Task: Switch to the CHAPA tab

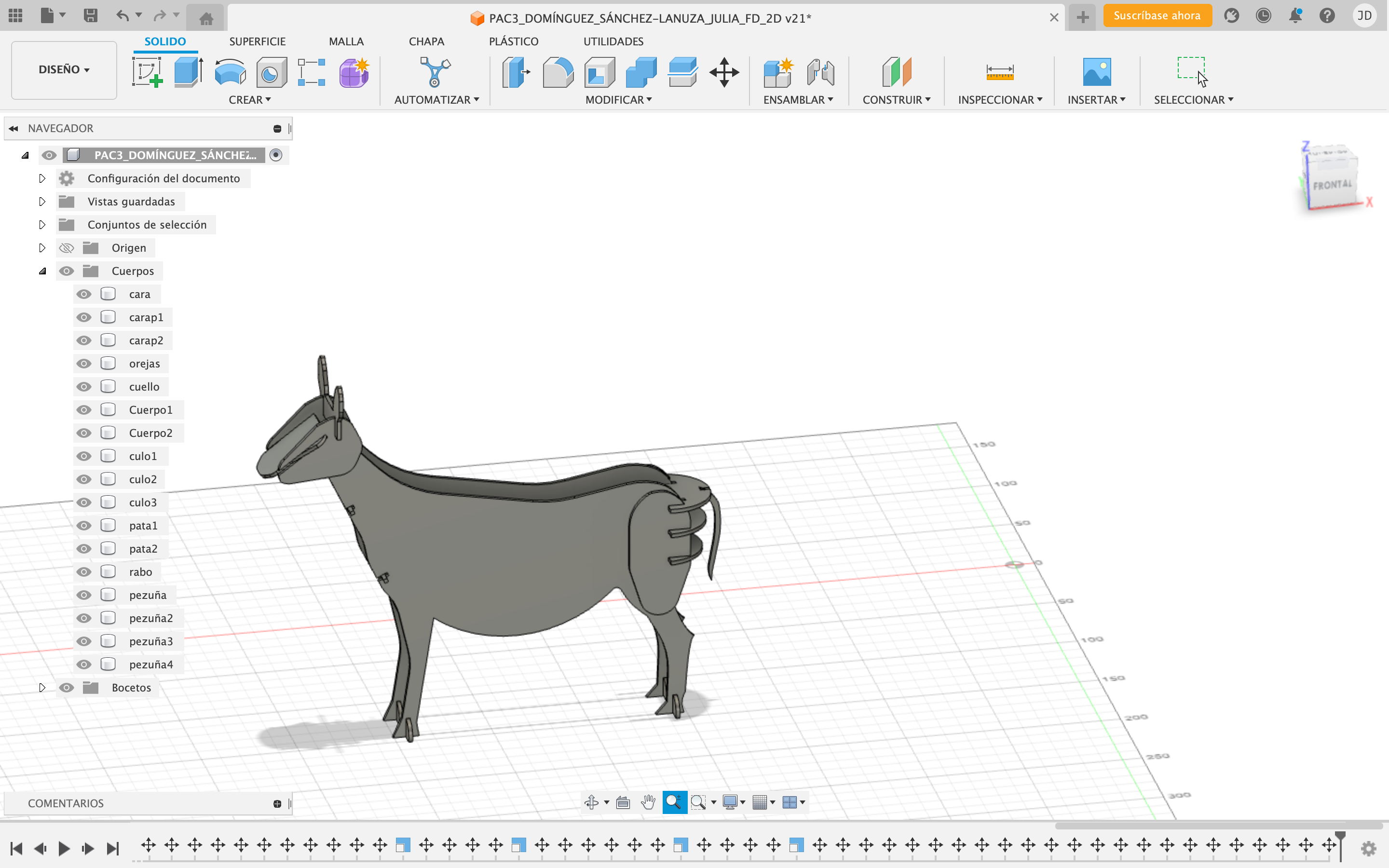Action: pyautogui.click(x=426, y=41)
